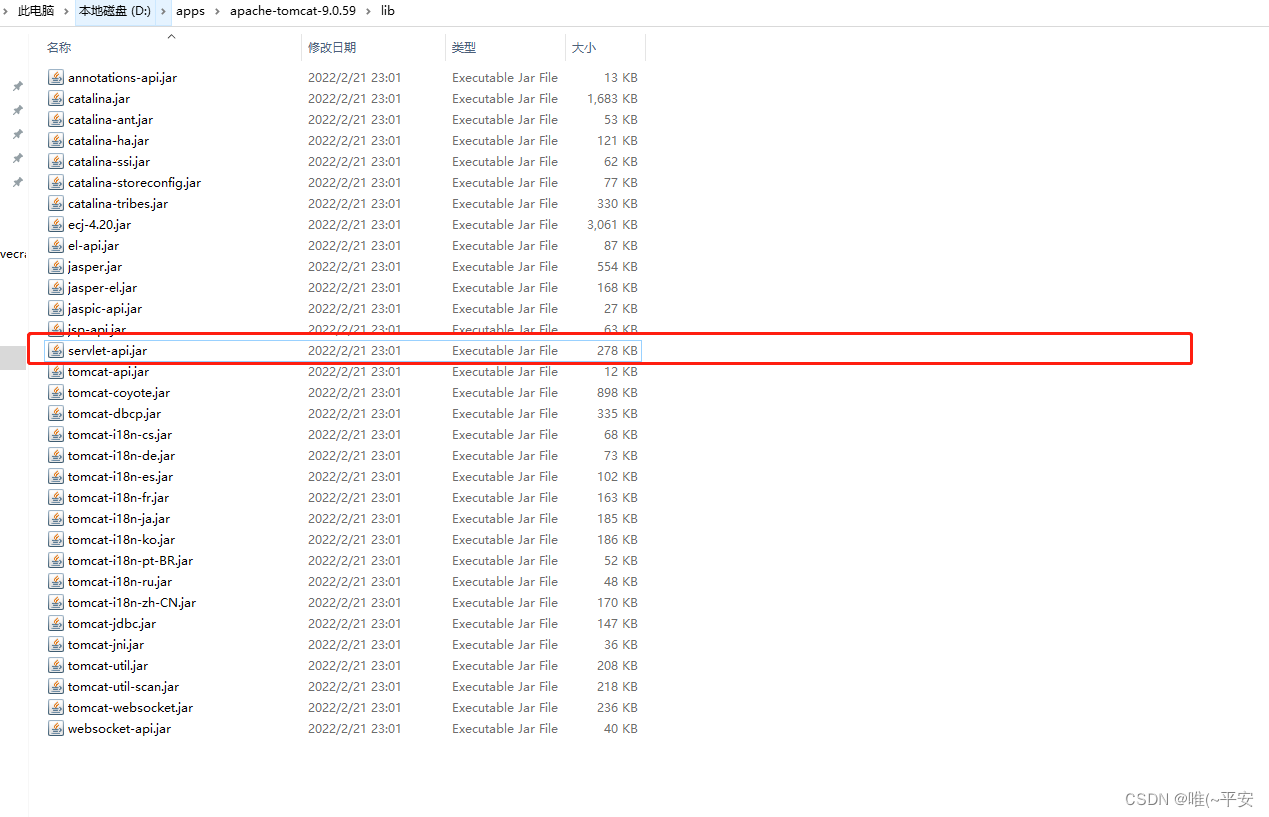Select the file name tomcat-i18n-pt-BR.jar
The width and height of the screenshot is (1269, 817).
pos(130,561)
